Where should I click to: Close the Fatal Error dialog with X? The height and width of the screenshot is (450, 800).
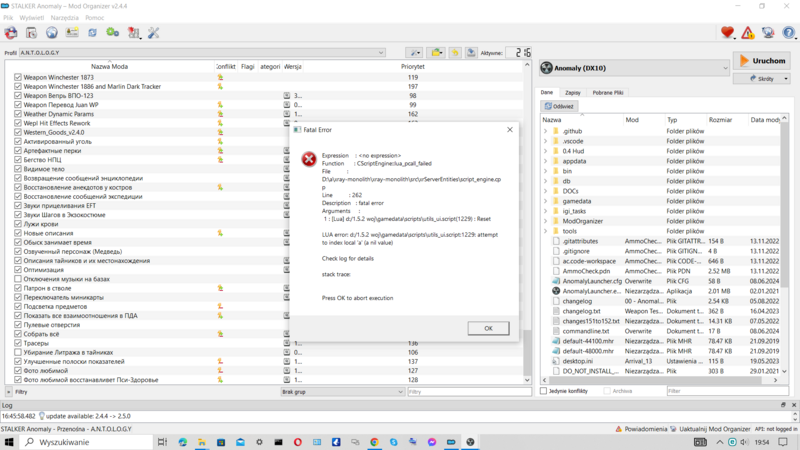[x=510, y=130]
